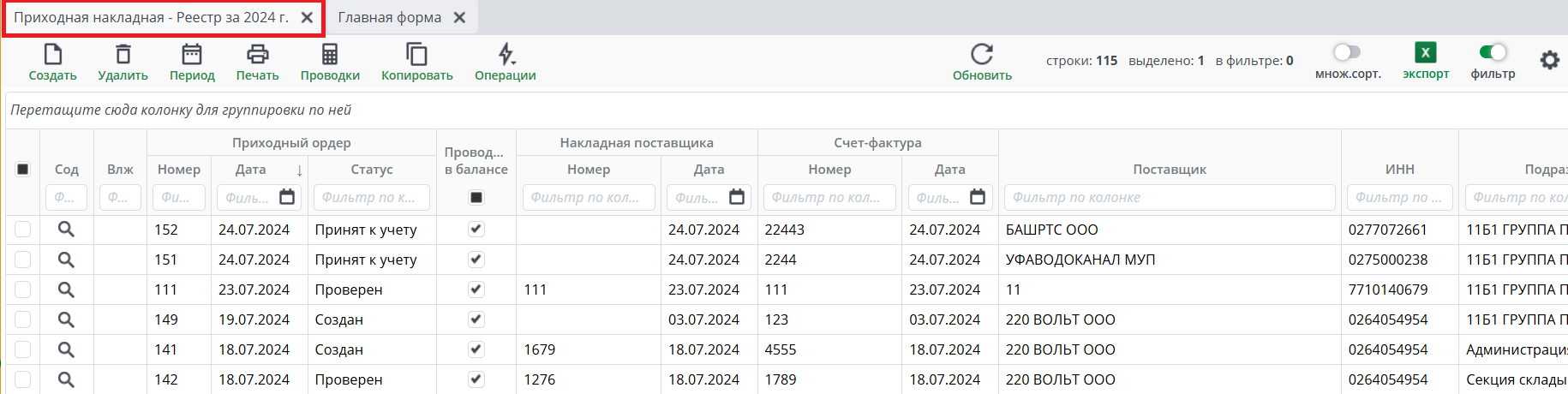Tick the select-all checkbox in header
The image size is (1568, 394).
point(23,170)
